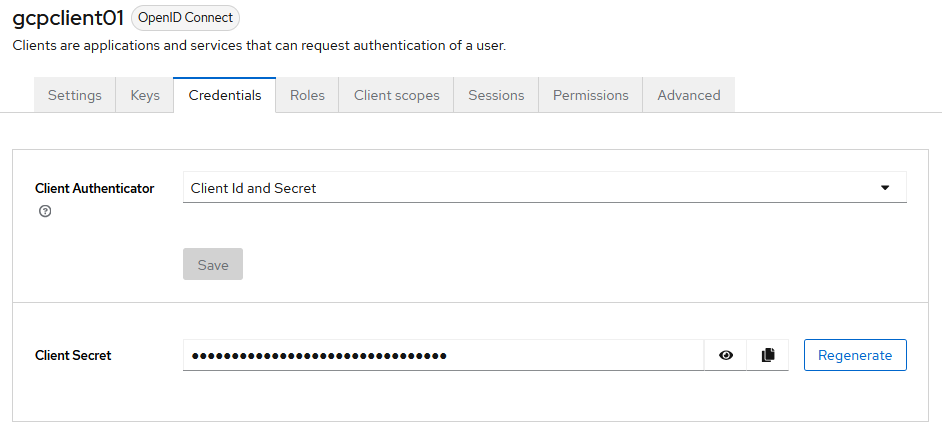Click the gcpclient01 page heading

(68, 18)
